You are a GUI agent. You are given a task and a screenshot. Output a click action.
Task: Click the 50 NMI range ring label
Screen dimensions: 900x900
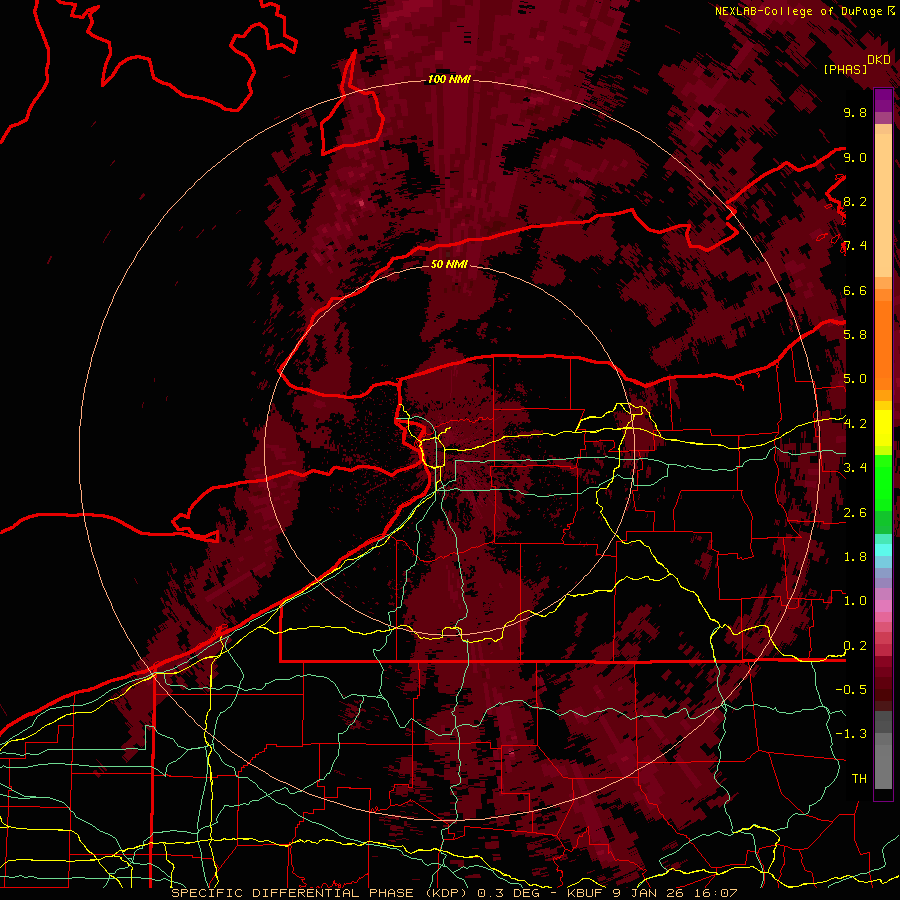pyautogui.click(x=449, y=264)
